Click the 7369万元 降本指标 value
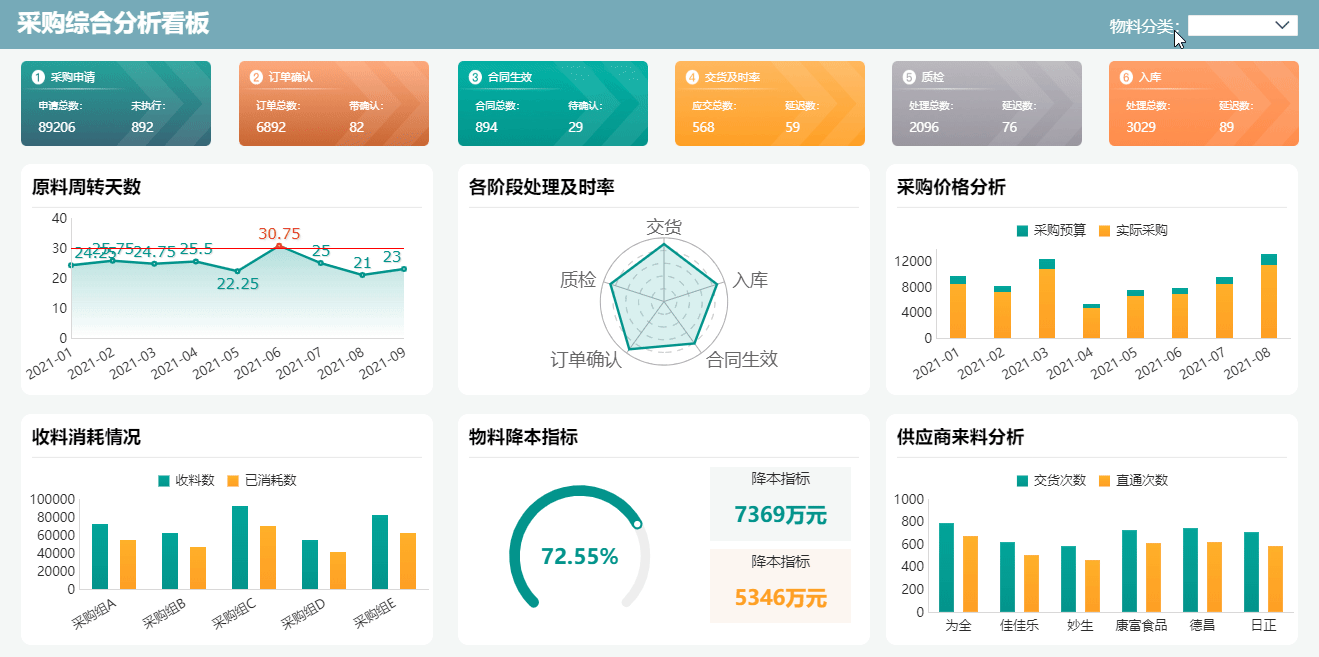This screenshot has height=657, width=1319. (780, 515)
